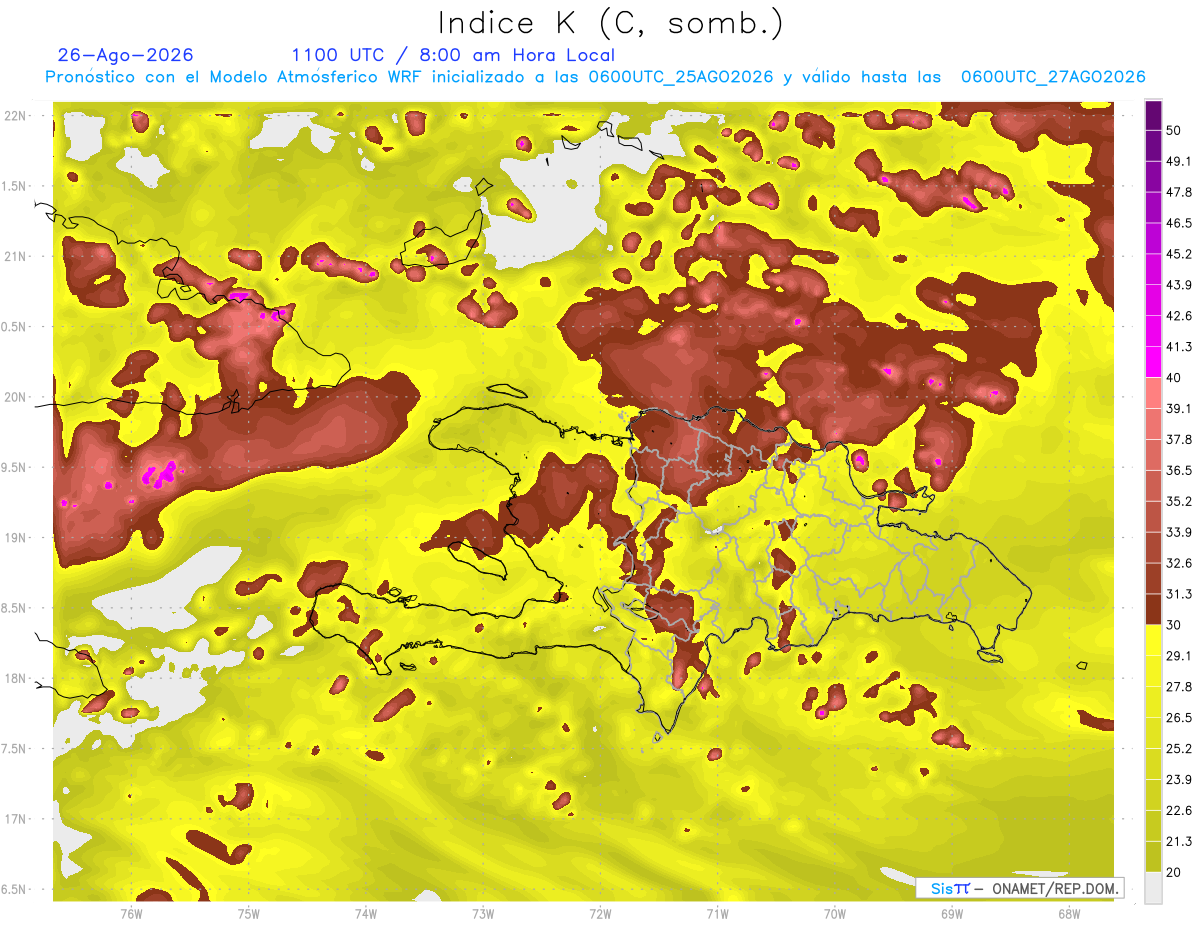Click the "25.2" color bar value
Viewport: 1200px width, 927px height.
[x=1179, y=748]
